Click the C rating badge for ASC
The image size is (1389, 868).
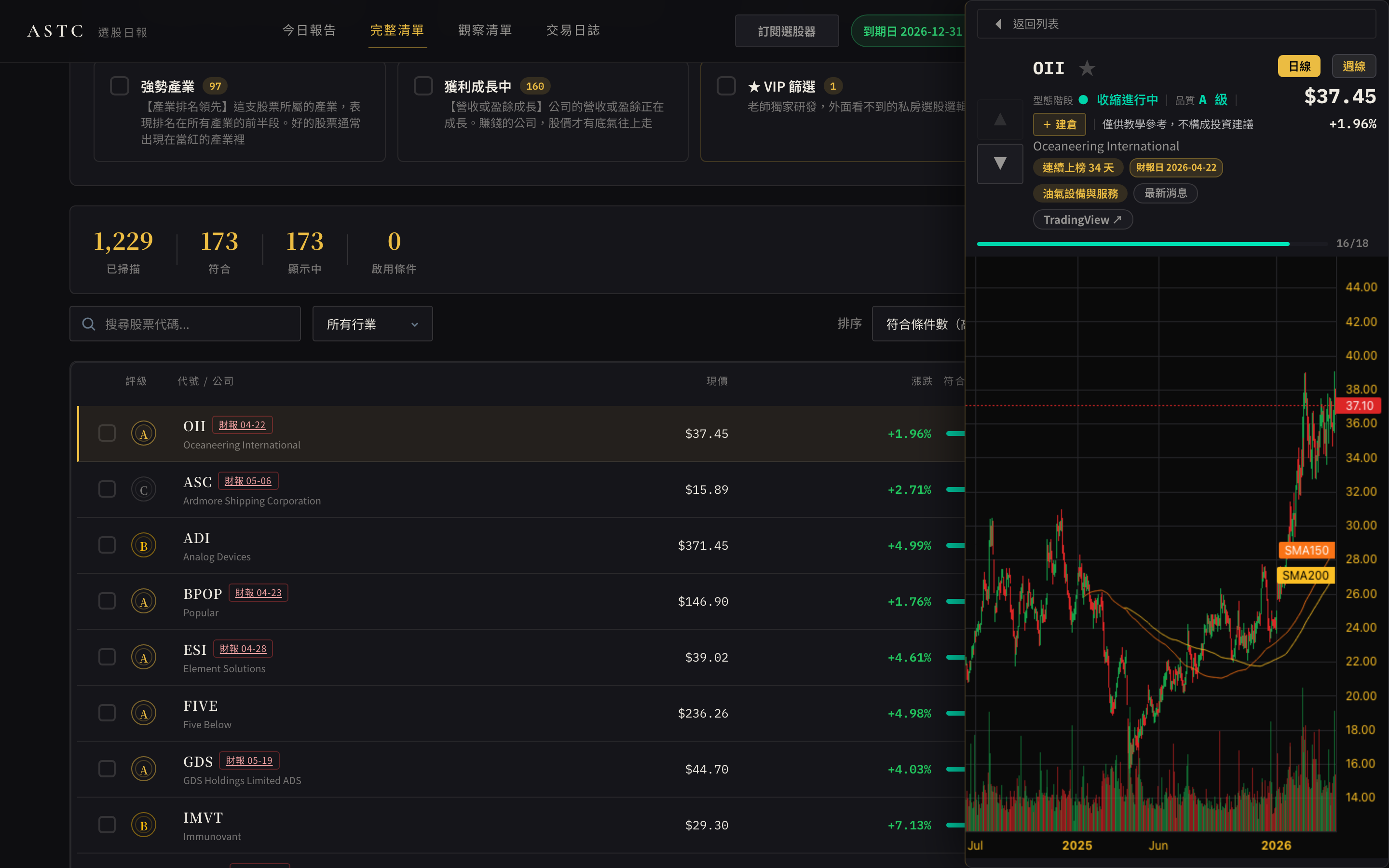coord(144,489)
